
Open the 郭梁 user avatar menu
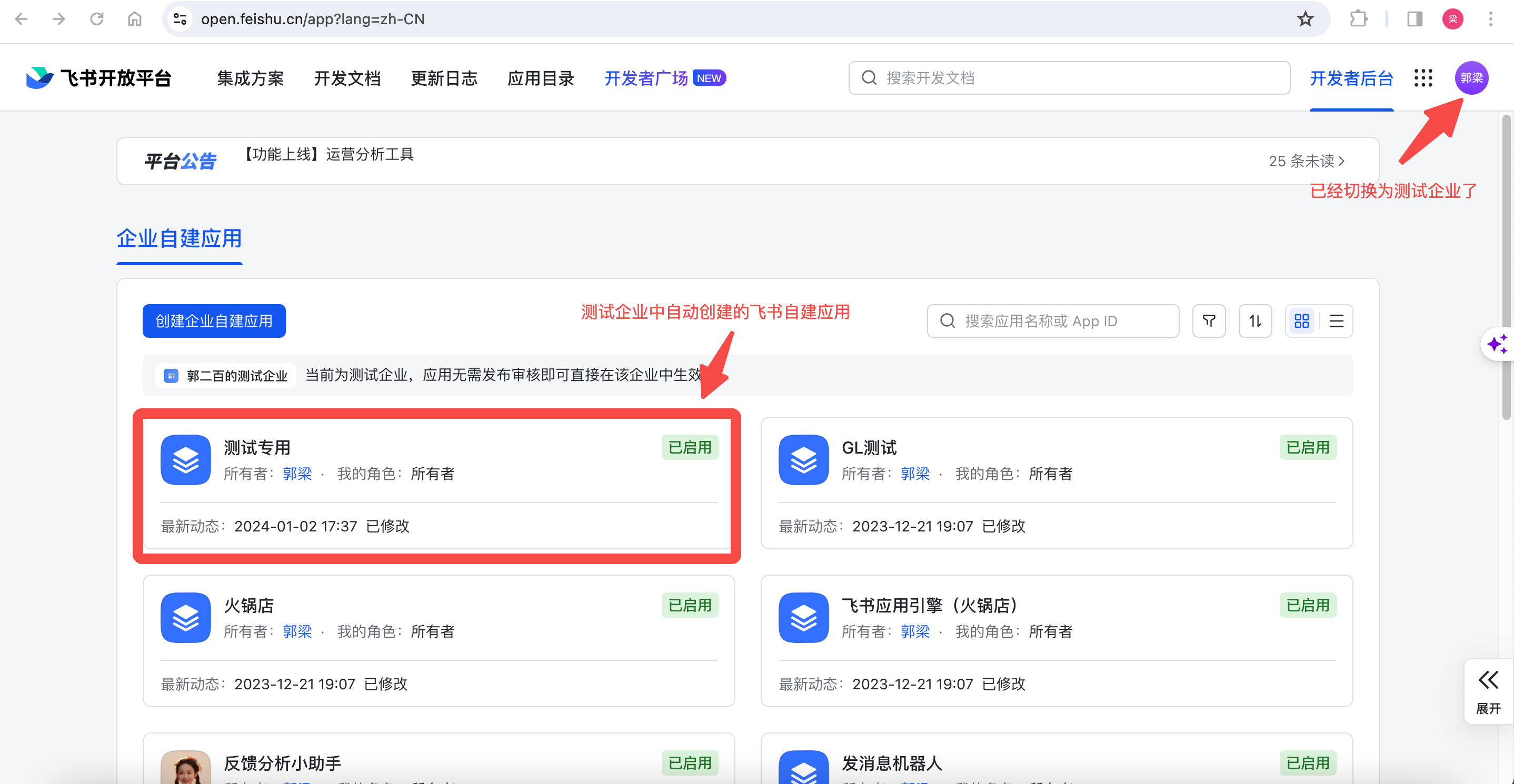(x=1471, y=77)
